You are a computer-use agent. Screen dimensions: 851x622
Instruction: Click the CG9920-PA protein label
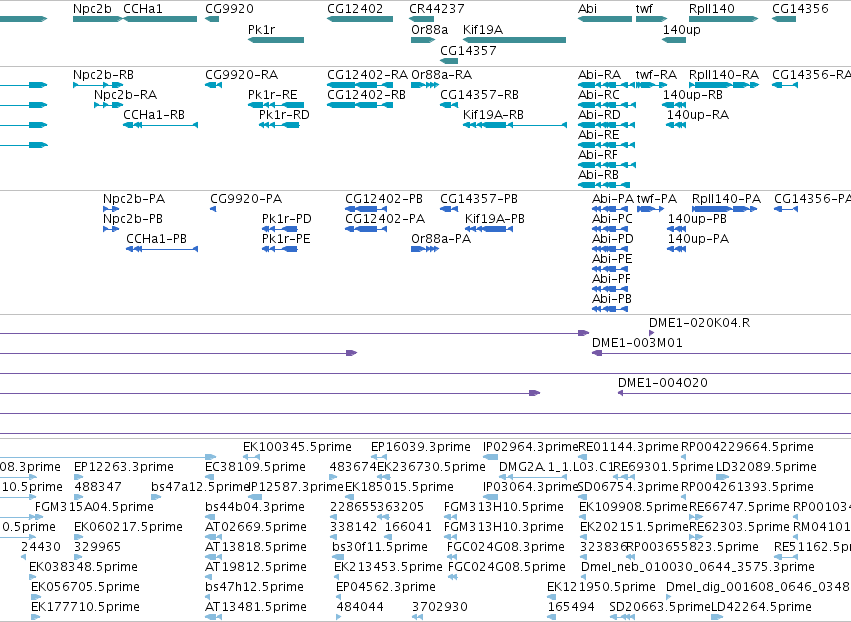click(x=246, y=199)
